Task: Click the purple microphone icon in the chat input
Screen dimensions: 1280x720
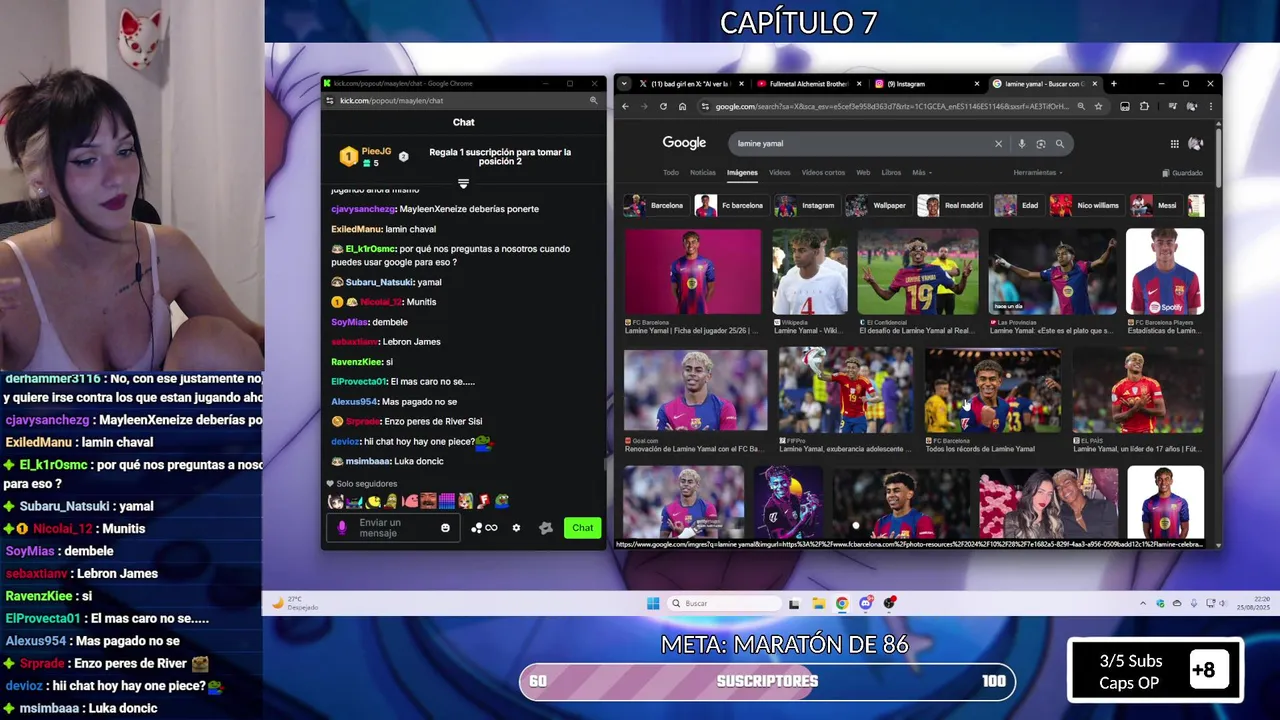Action: tap(342, 528)
